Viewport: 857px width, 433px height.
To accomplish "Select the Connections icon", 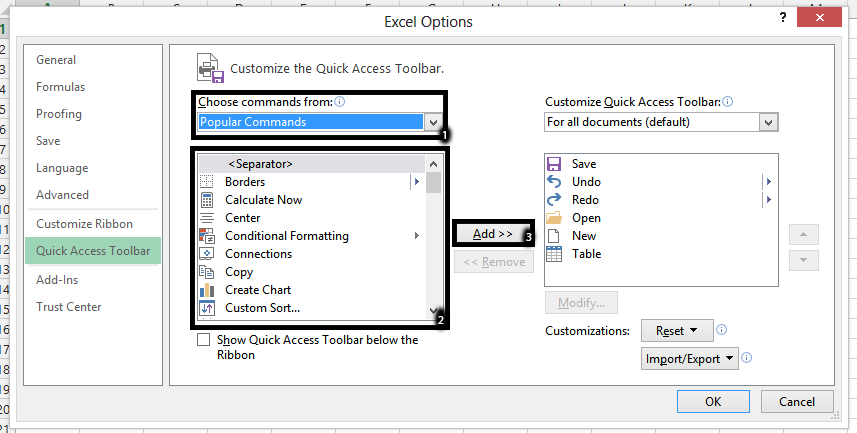I will 207,254.
